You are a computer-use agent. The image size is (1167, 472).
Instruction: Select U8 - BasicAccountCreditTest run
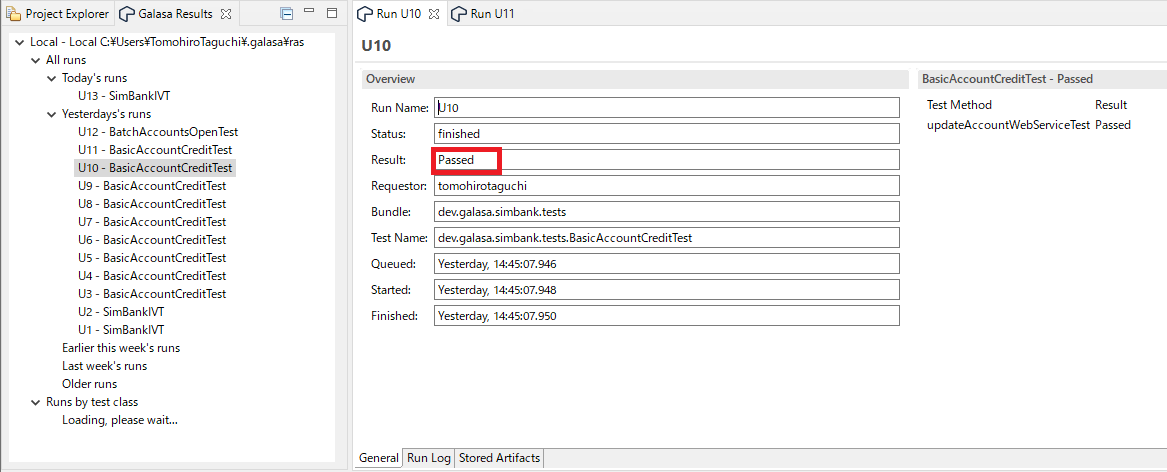tap(152, 203)
